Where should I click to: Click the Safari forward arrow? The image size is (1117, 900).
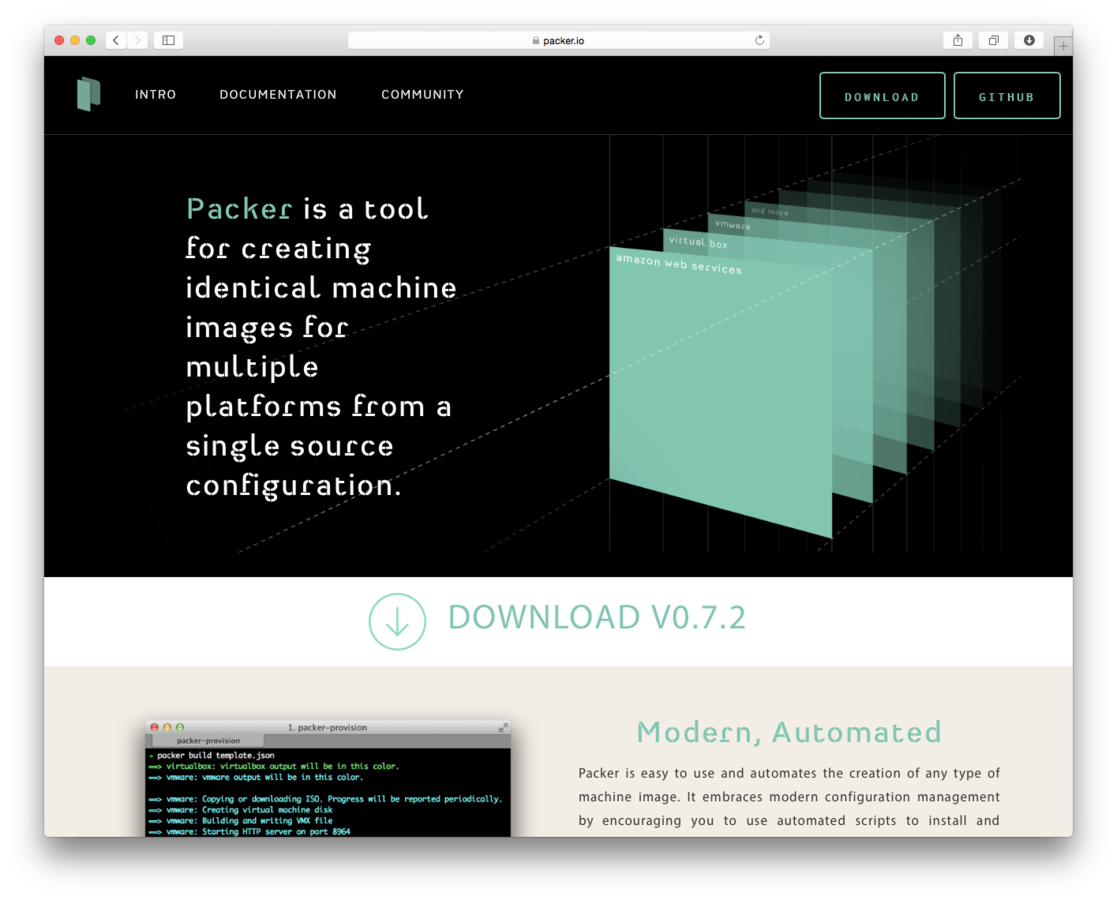click(x=137, y=40)
